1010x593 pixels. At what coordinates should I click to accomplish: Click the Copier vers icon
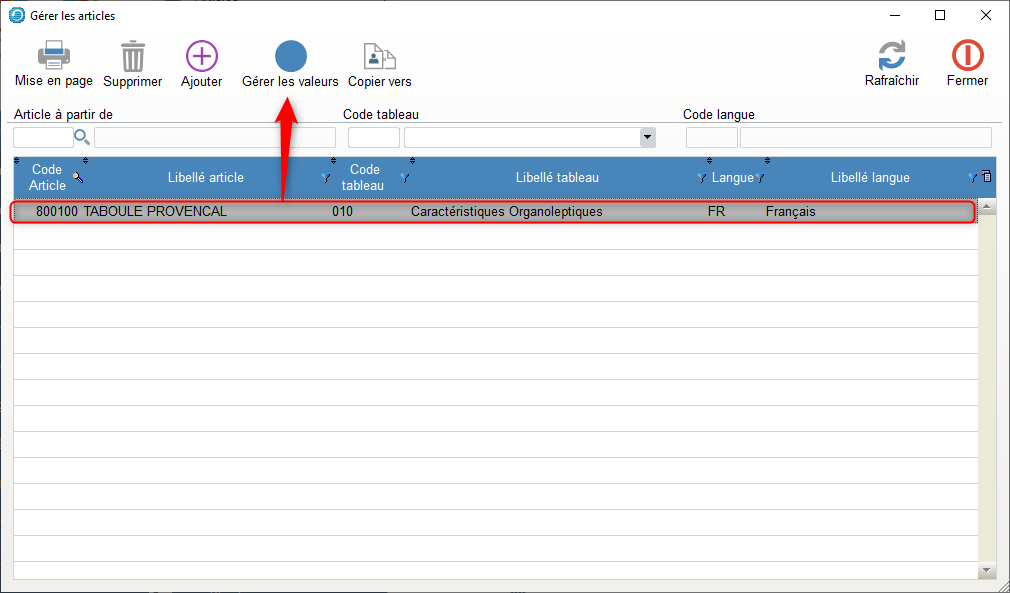tap(379, 57)
